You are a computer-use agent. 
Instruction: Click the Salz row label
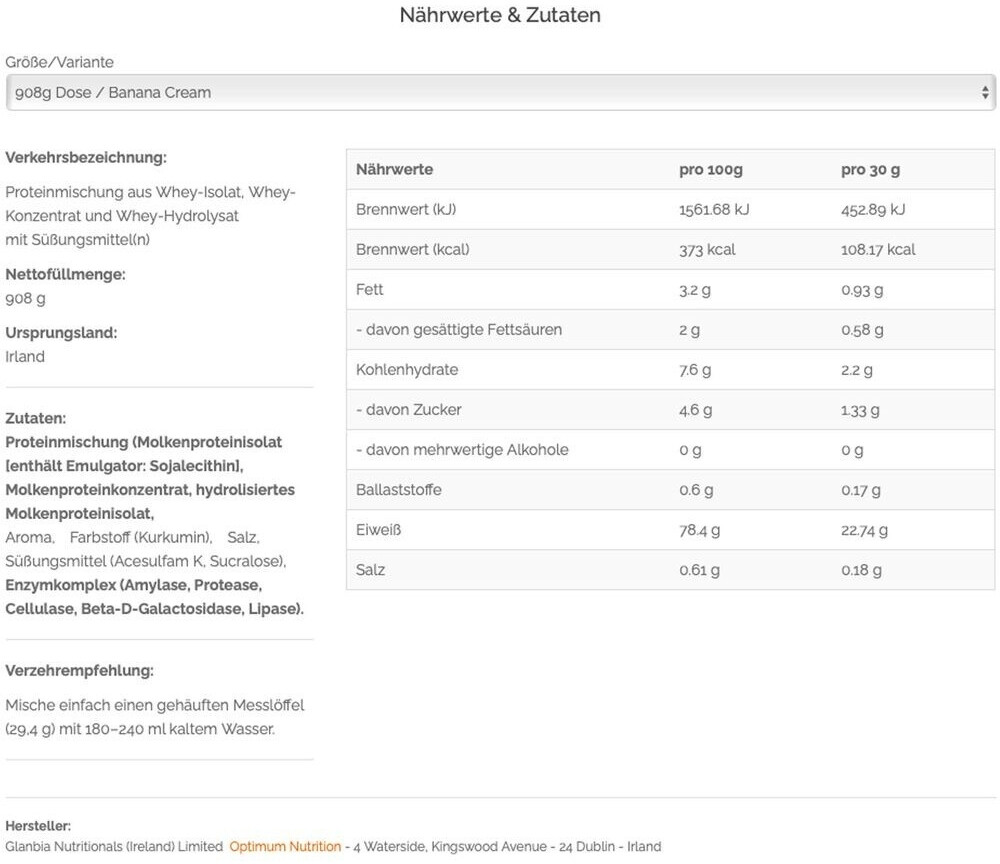coord(370,570)
